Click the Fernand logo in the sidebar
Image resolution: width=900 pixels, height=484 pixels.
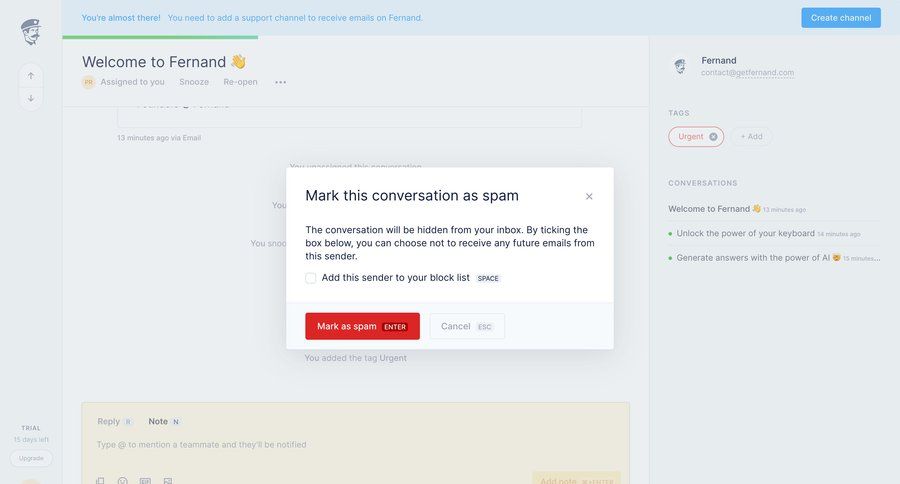[31, 32]
